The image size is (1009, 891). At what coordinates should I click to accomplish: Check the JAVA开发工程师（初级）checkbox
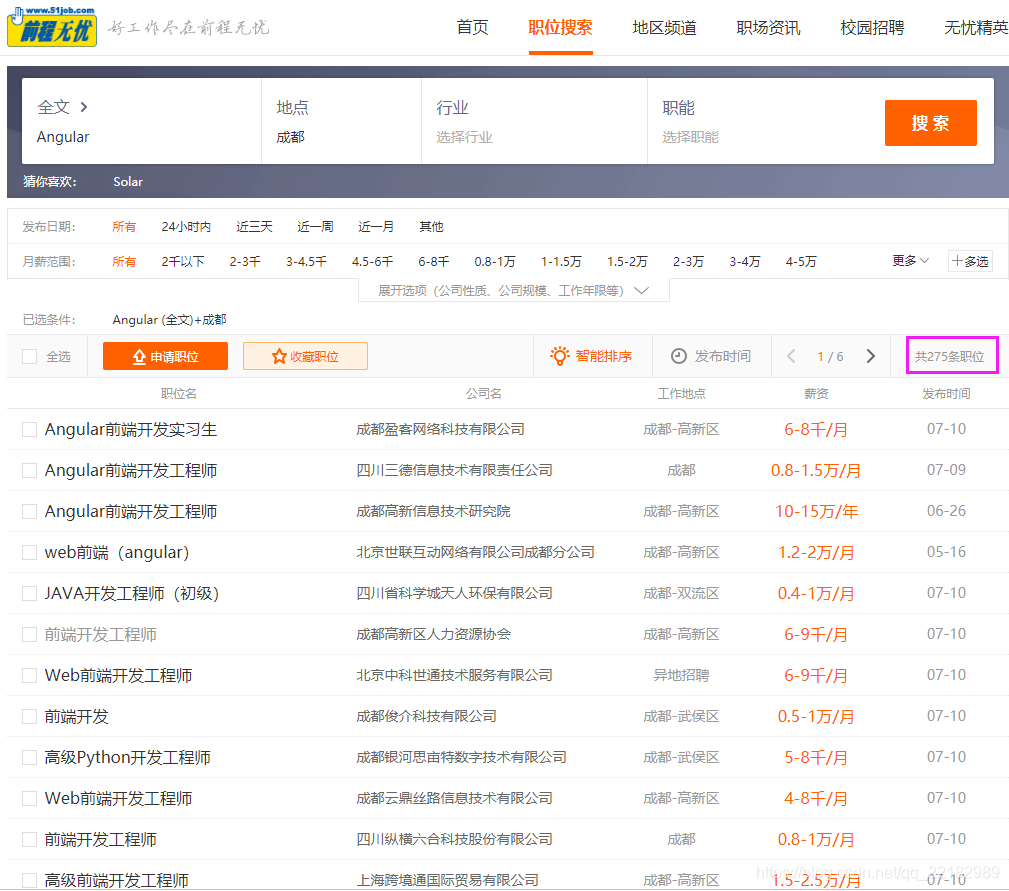click(x=30, y=593)
